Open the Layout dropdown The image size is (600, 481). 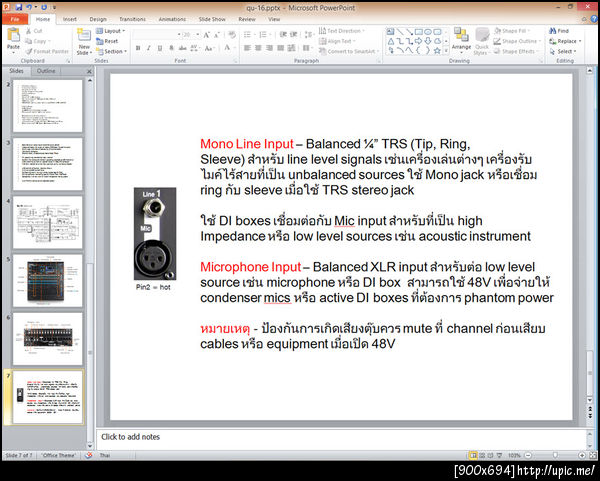(x=111, y=31)
